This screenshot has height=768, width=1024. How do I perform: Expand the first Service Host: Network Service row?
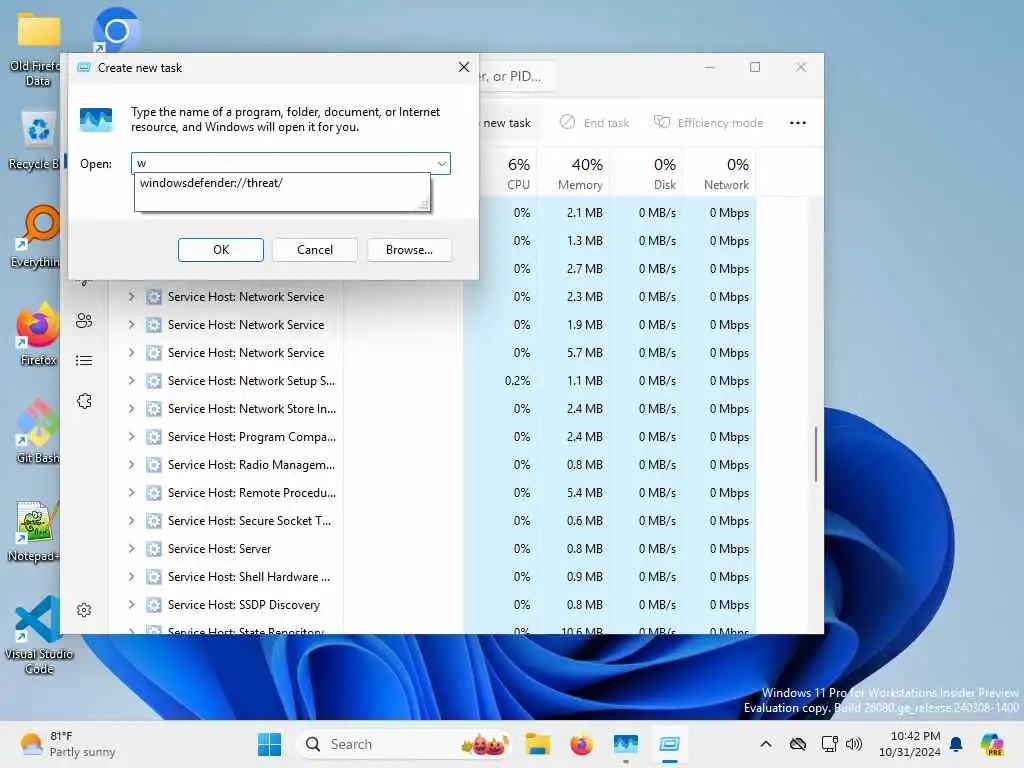point(131,296)
